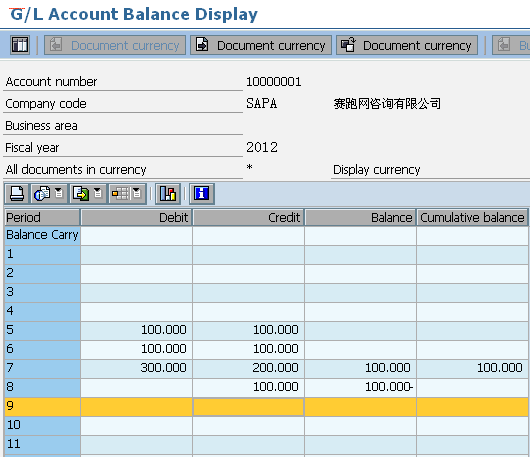Click the Debit column header
This screenshot has height=457, width=530.
136,217
